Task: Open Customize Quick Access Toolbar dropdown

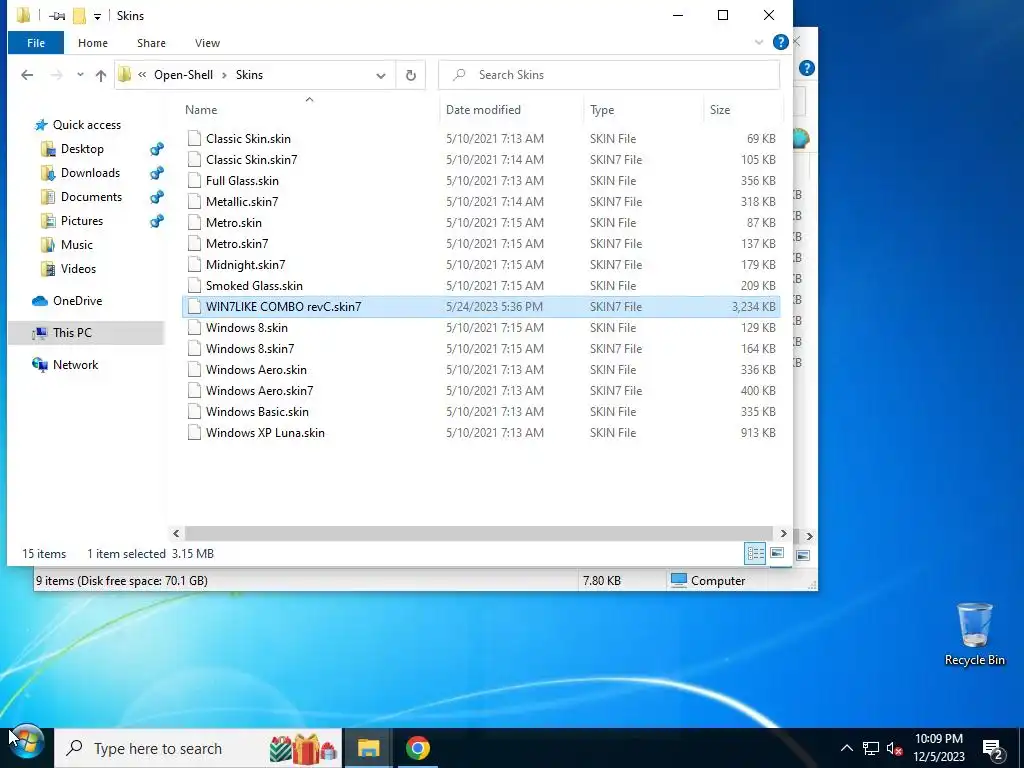Action: [x=97, y=16]
